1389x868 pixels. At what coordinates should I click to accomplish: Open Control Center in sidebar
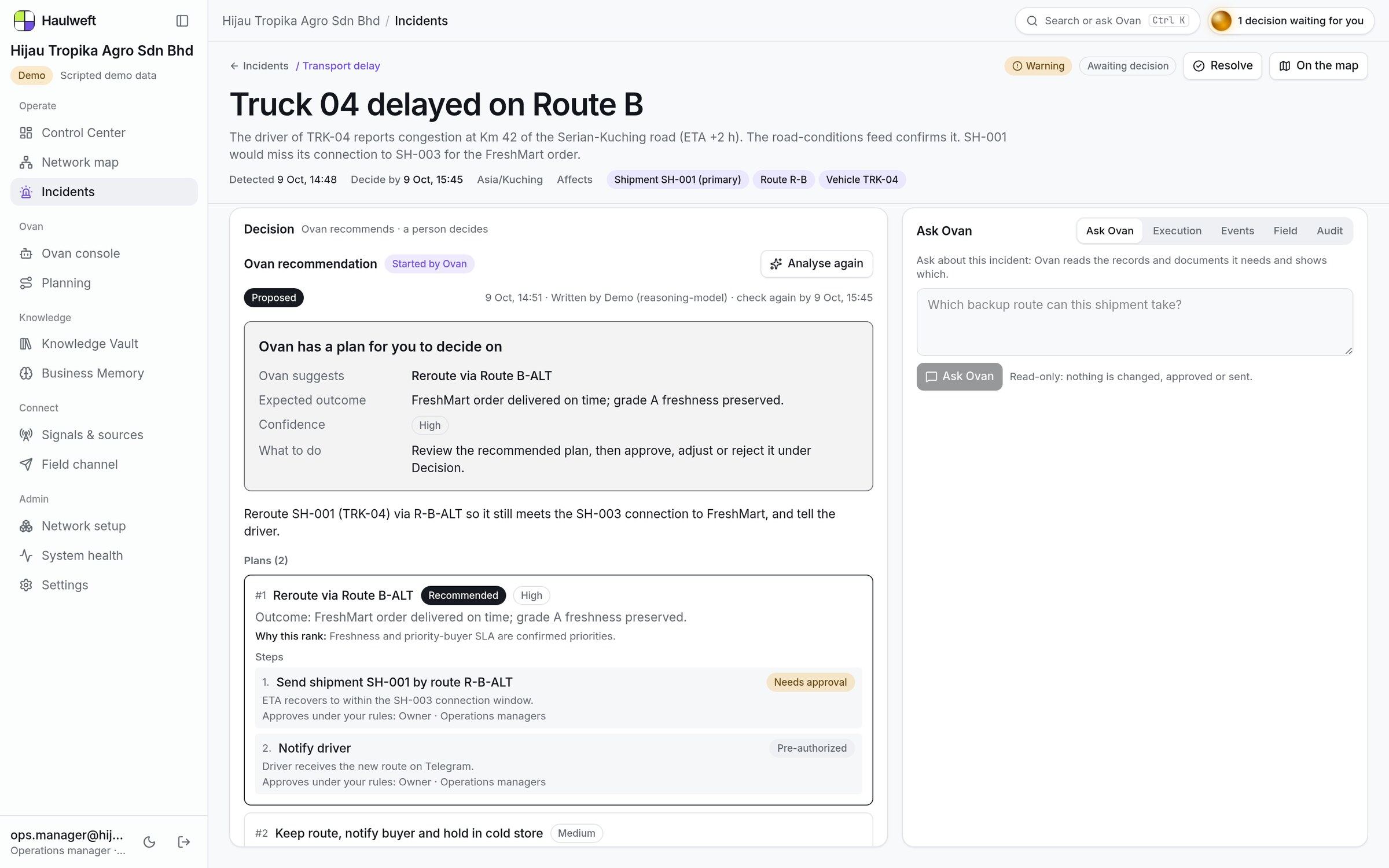pyautogui.click(x=104, y=133)
